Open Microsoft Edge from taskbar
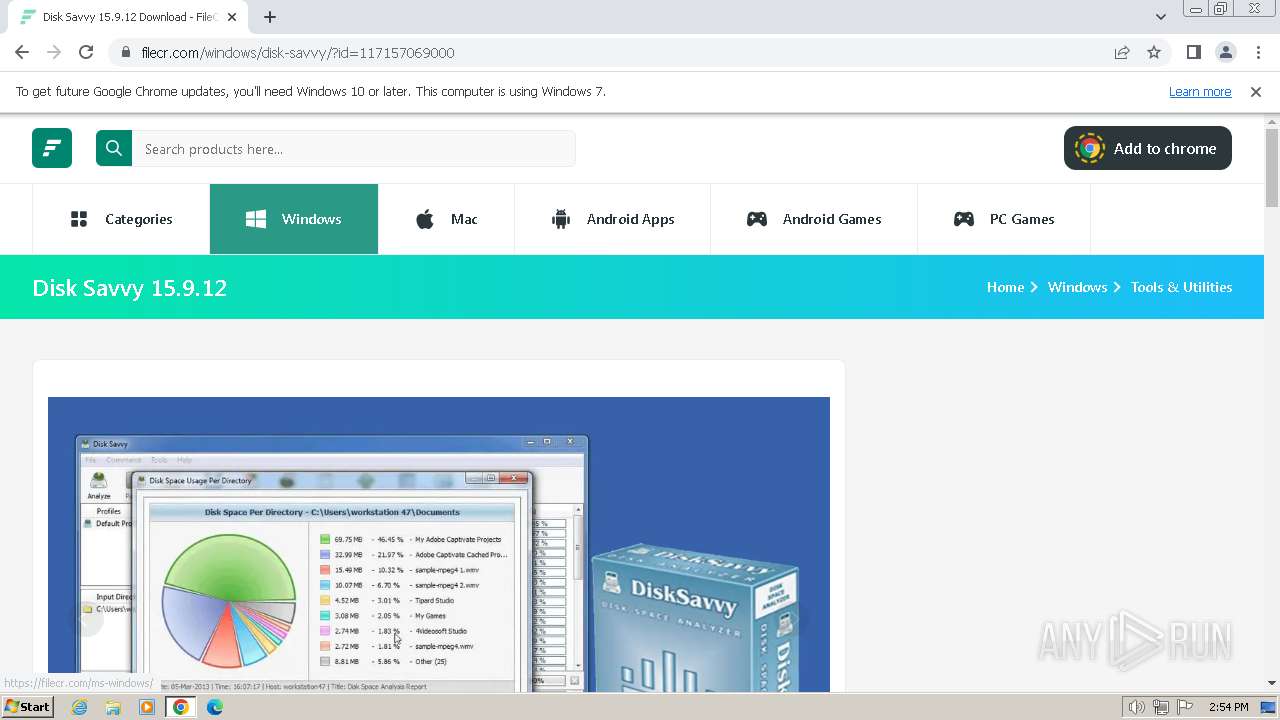1280x720 pixels. [x=215, y=707]
